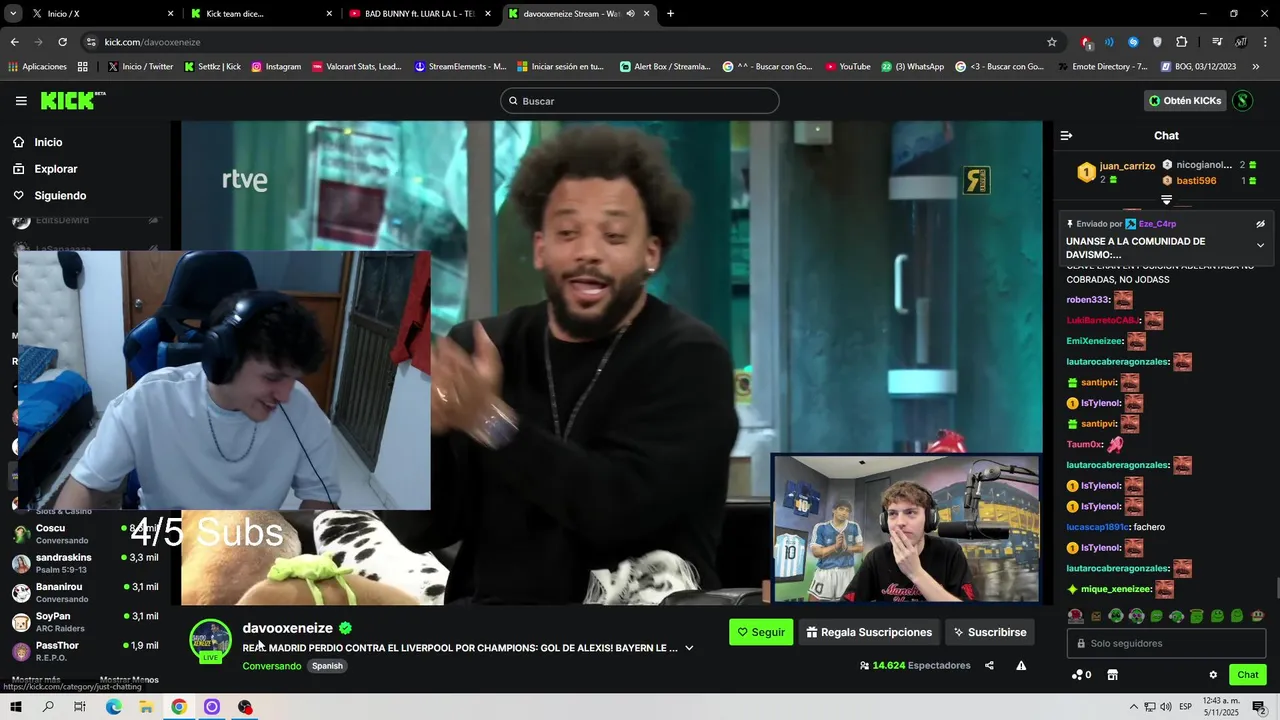Click lucascap1891c username in chat

click(1097, 527)
